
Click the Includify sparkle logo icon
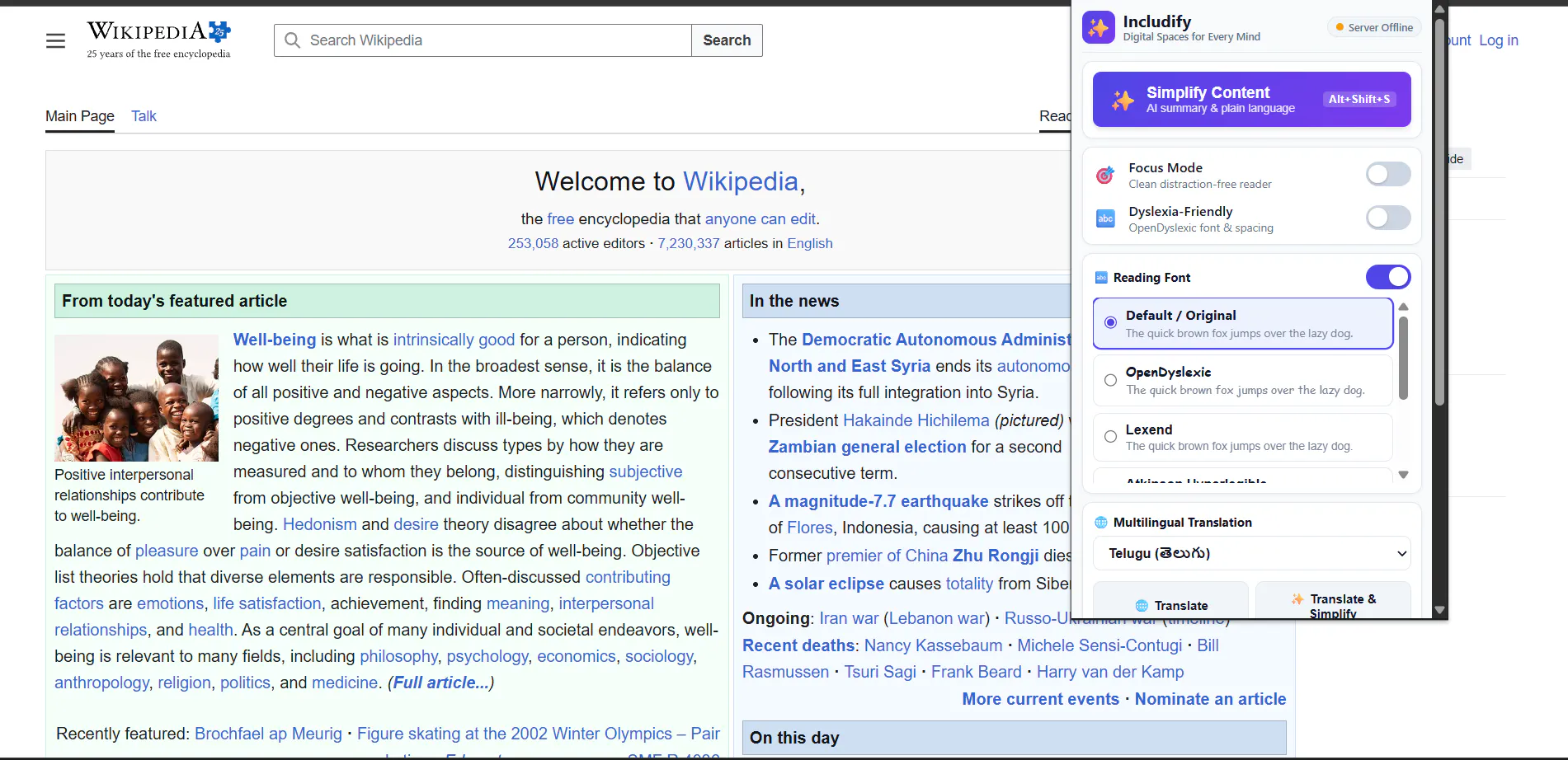[1098, 27]
